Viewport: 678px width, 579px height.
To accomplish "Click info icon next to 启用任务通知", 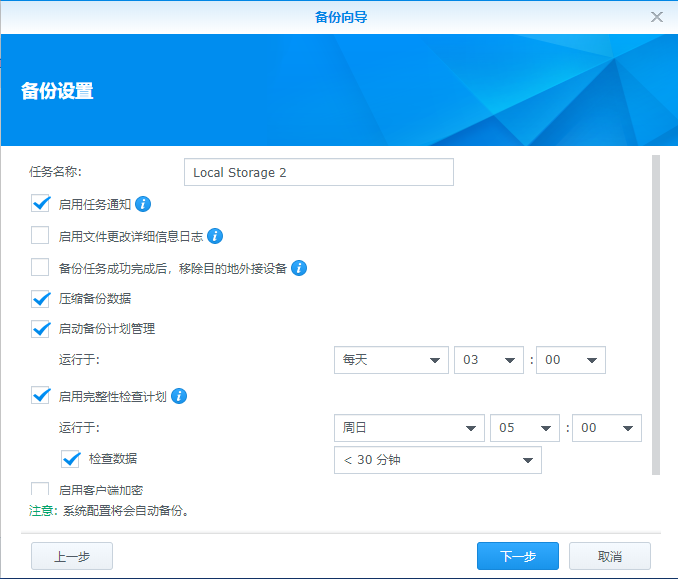I will pyautogui.click(x=143, y=204).
